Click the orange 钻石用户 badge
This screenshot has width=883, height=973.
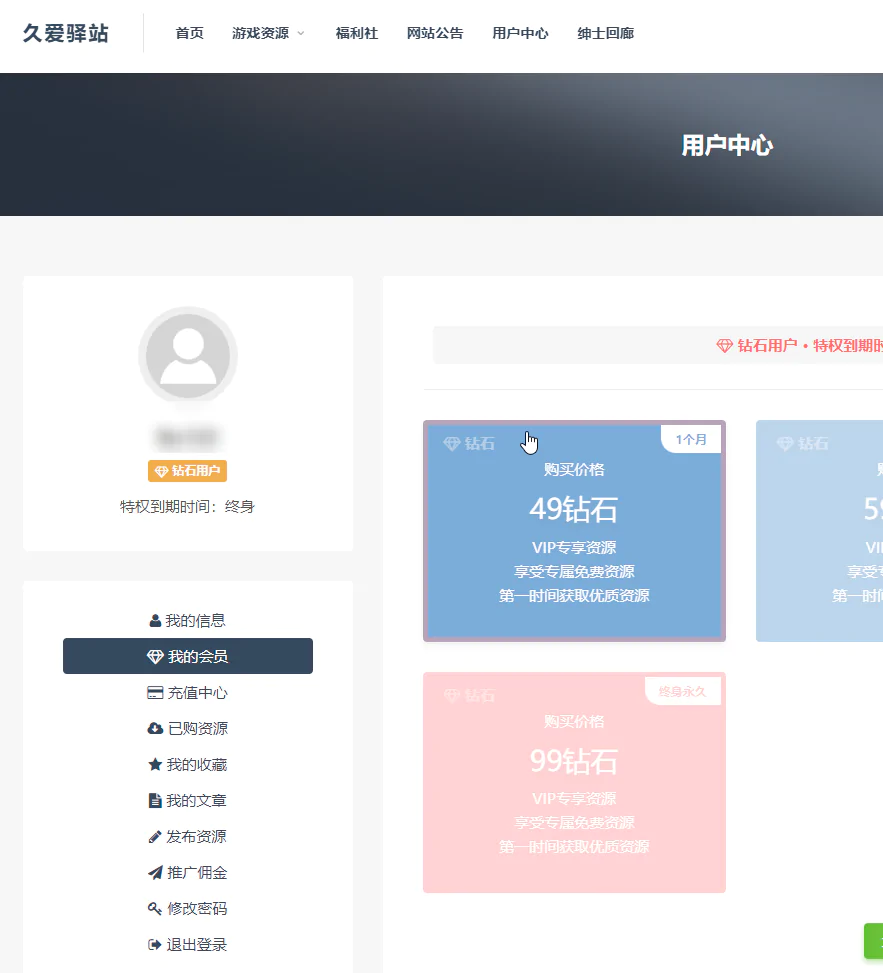[x=187, y=471]
